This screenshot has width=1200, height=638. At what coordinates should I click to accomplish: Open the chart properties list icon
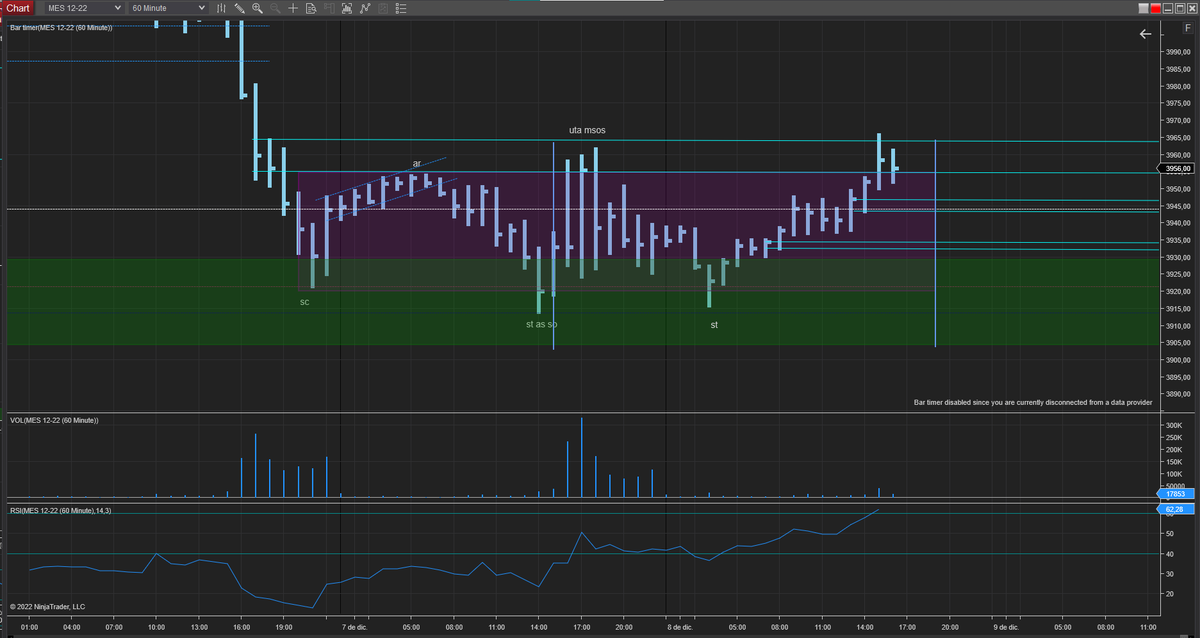pos(401,7)
